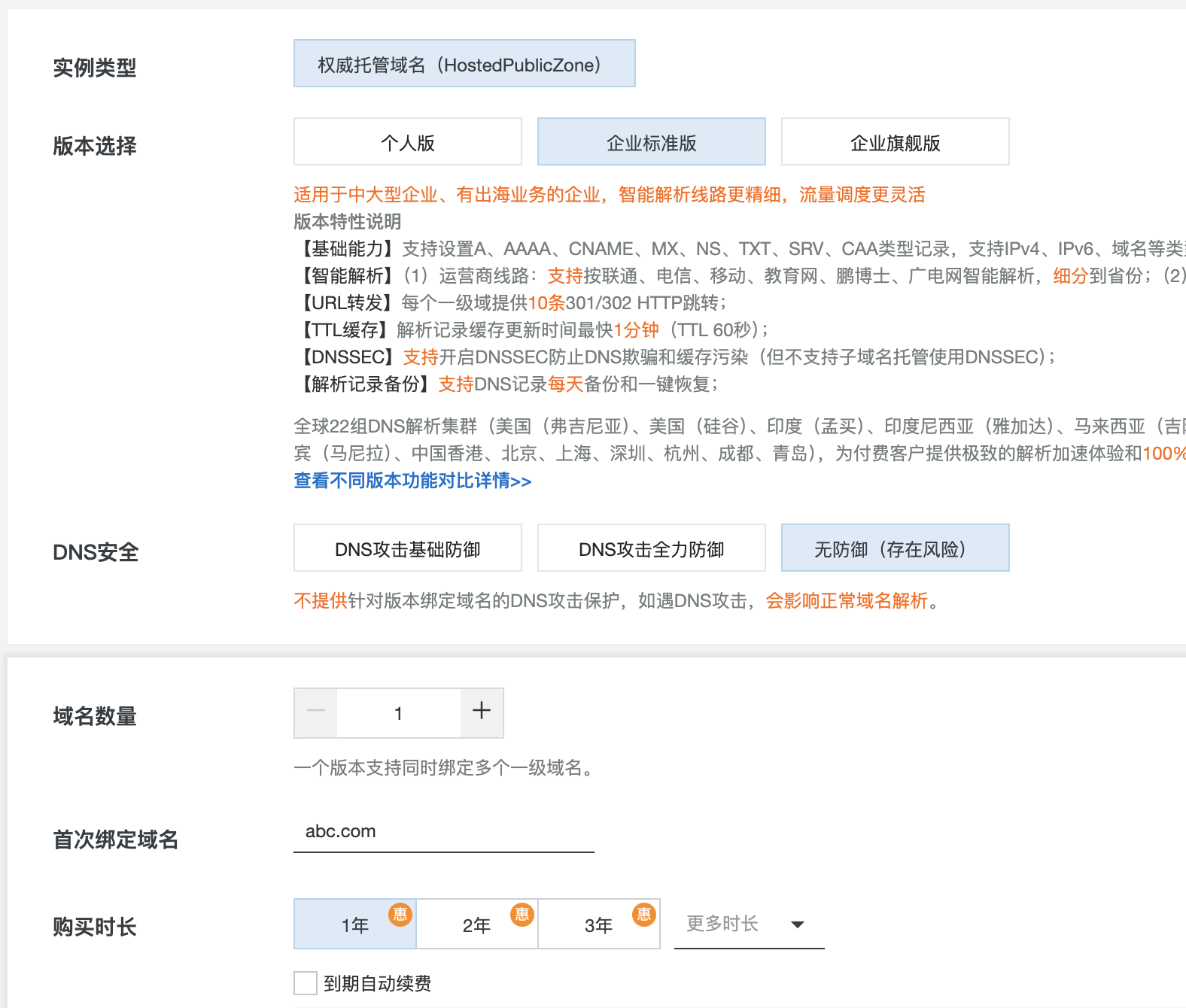The image size is (1186, 1008).
Task: Click the 【URL转发】 feature line
Action: 512,303
